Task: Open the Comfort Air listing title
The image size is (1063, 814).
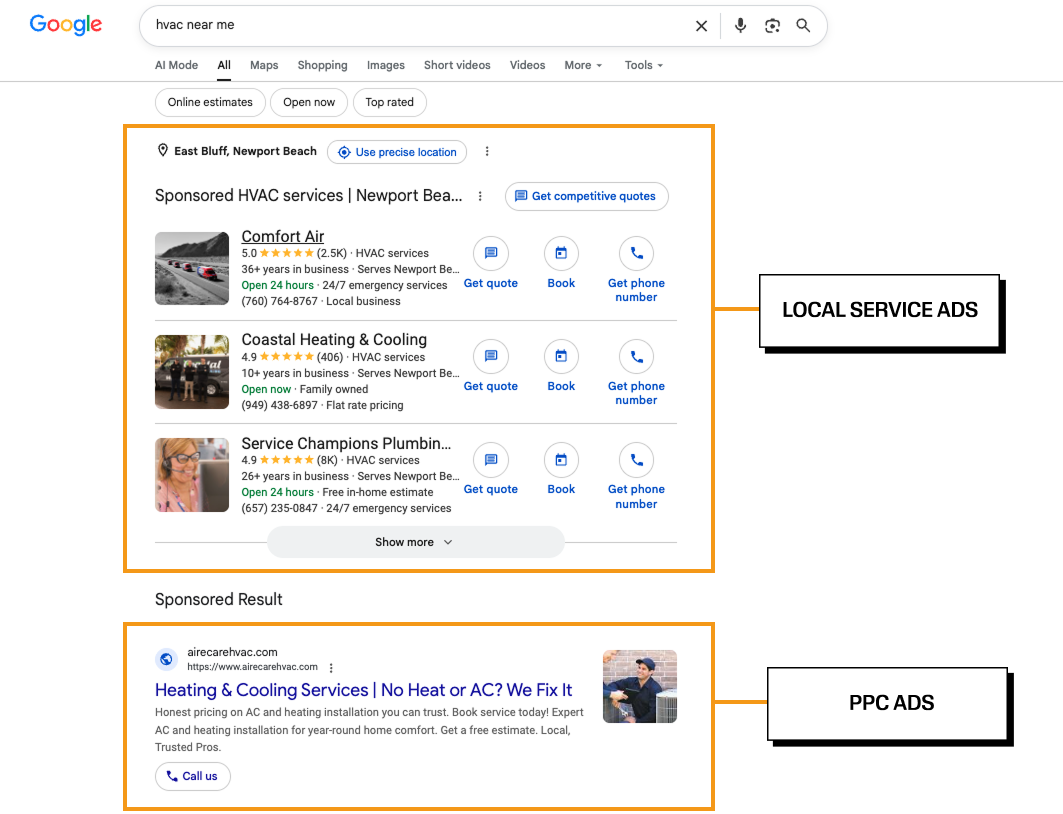Action: click(283, 237)
